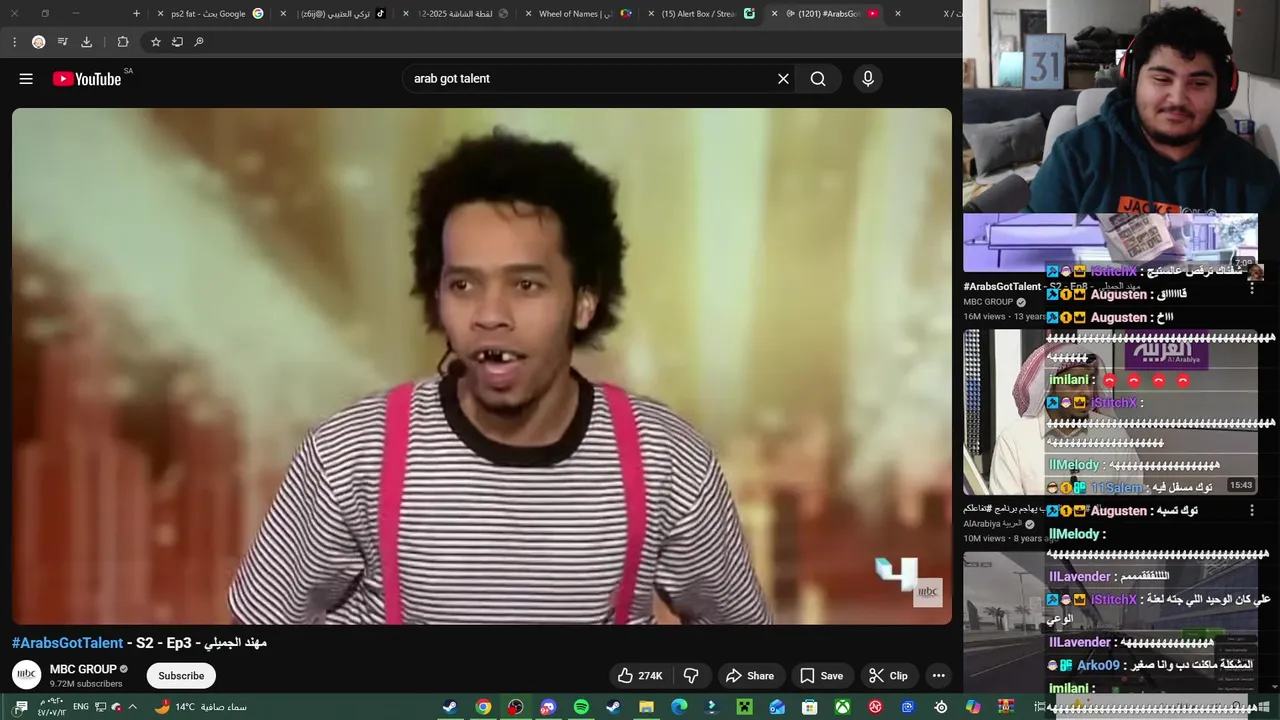
Task: Launch Minecraft from the taskbar
Action: click(x=744, y=707)
